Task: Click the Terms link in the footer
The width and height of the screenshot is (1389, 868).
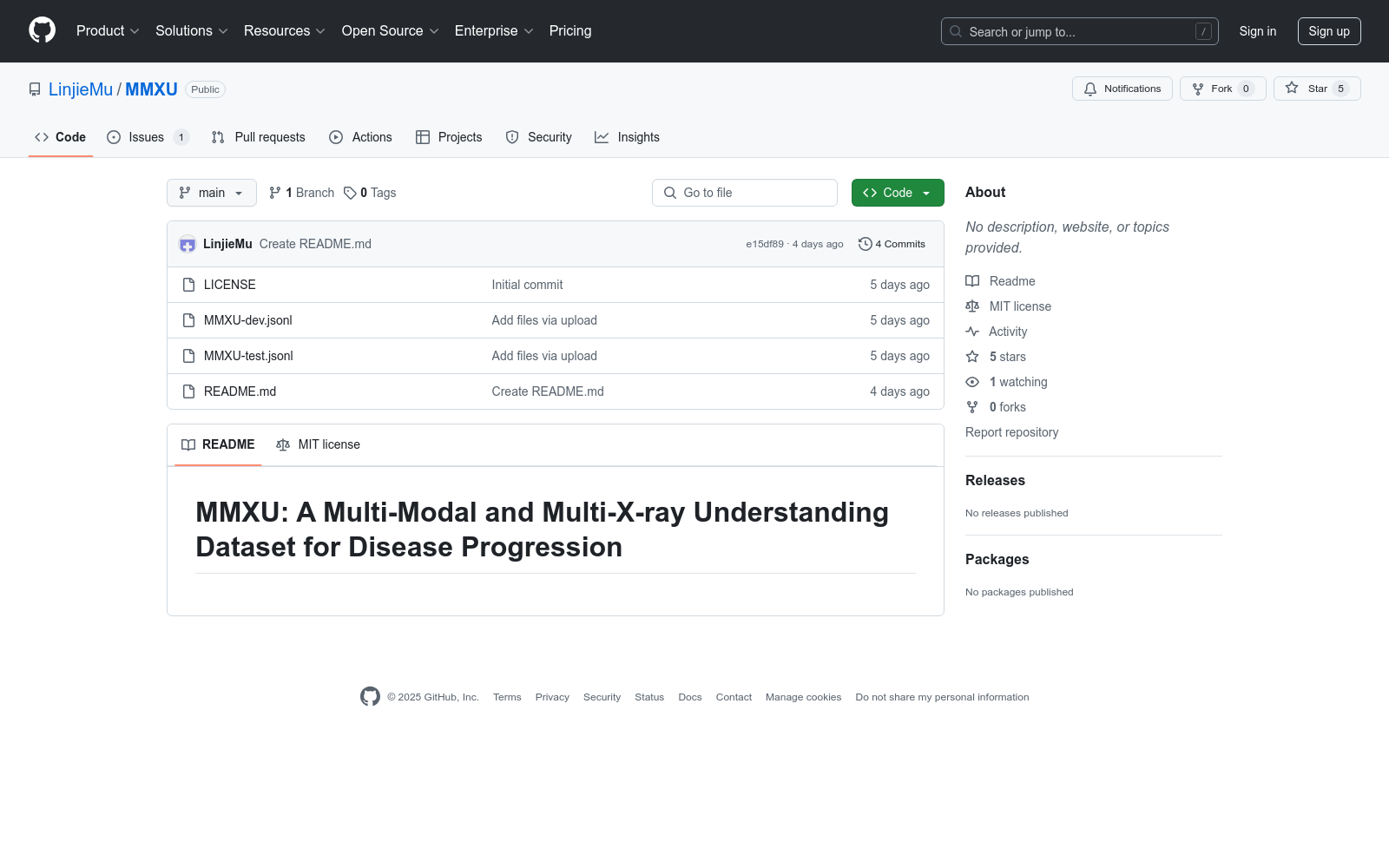Action: click(x=507, y=697)
